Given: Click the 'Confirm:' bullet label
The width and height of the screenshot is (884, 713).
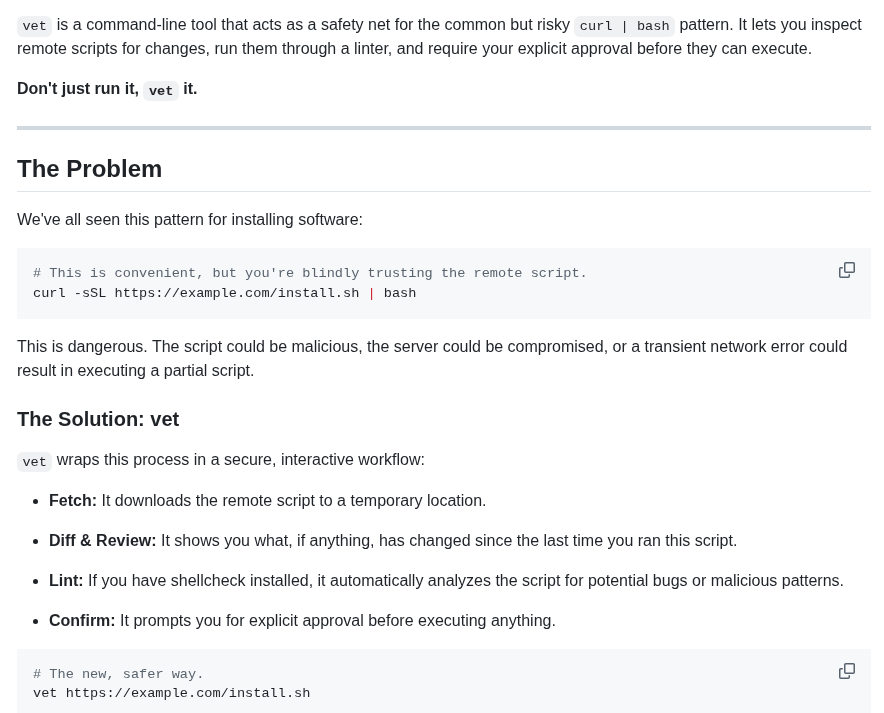Looking at the screenshot, I should 82,621.
